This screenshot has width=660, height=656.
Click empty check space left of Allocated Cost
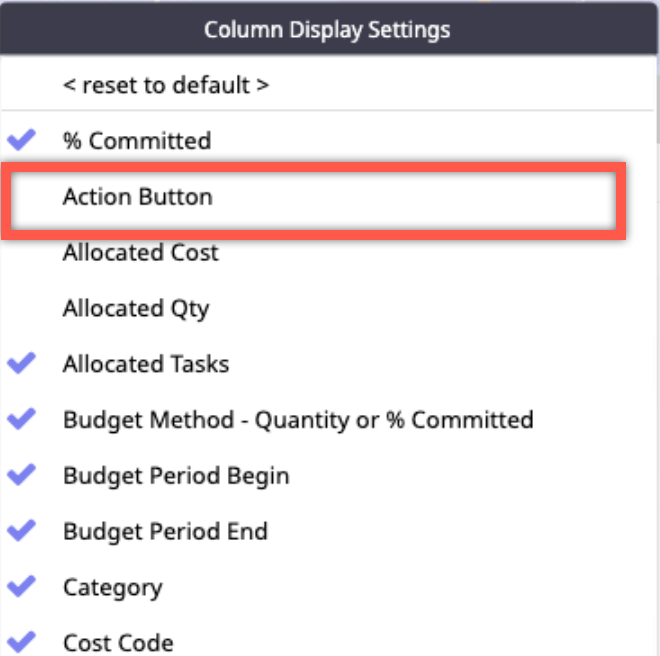(21, 253)
